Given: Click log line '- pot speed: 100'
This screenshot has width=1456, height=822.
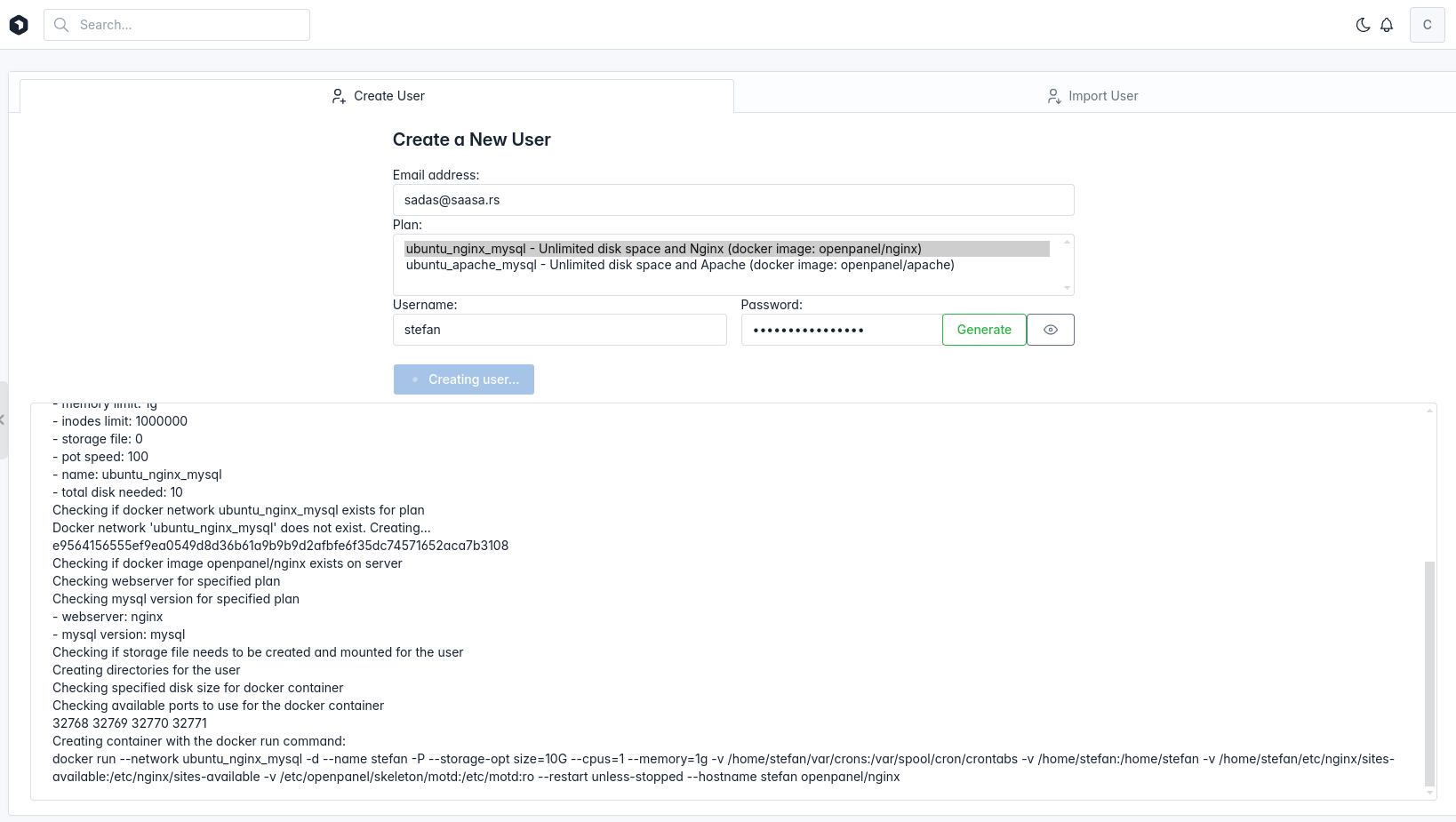Looking at the screenshot, I should pyautogui.click(x=100, y=457).
